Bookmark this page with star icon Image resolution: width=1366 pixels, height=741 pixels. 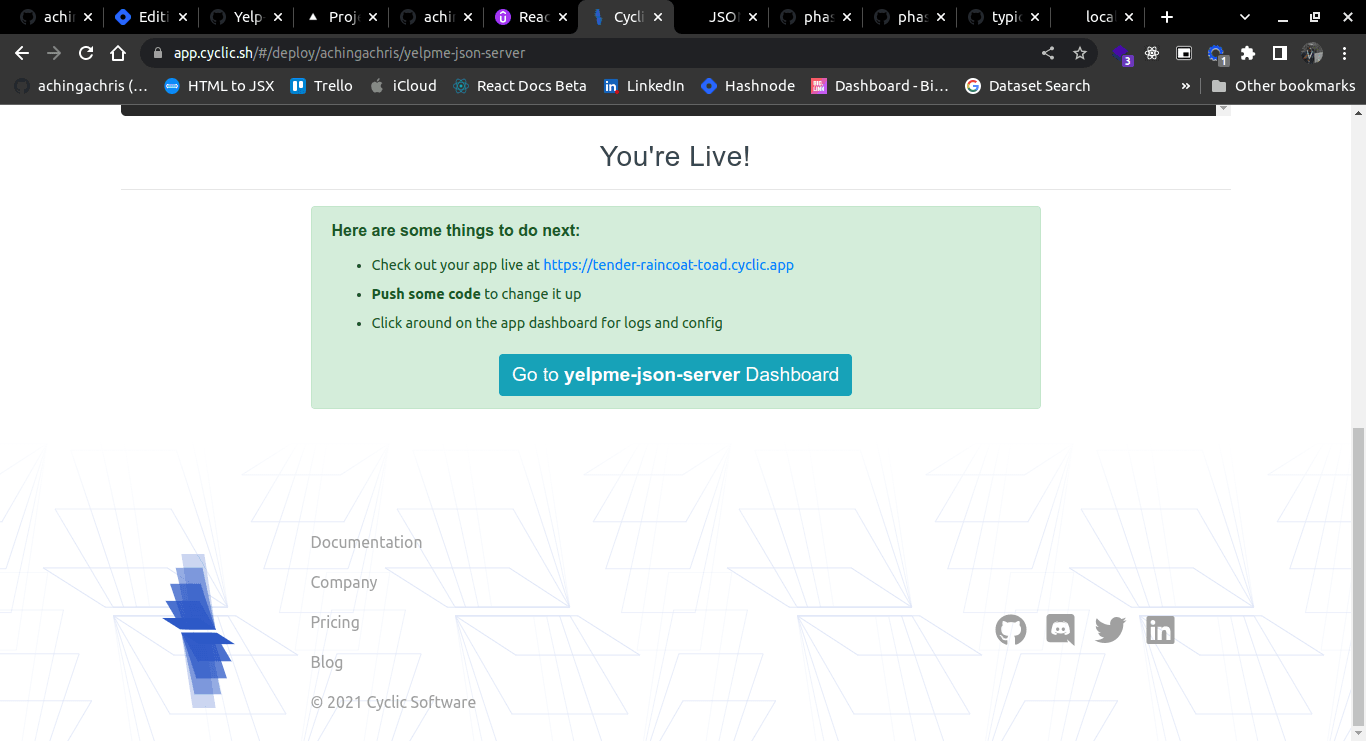pos(1080,53)
